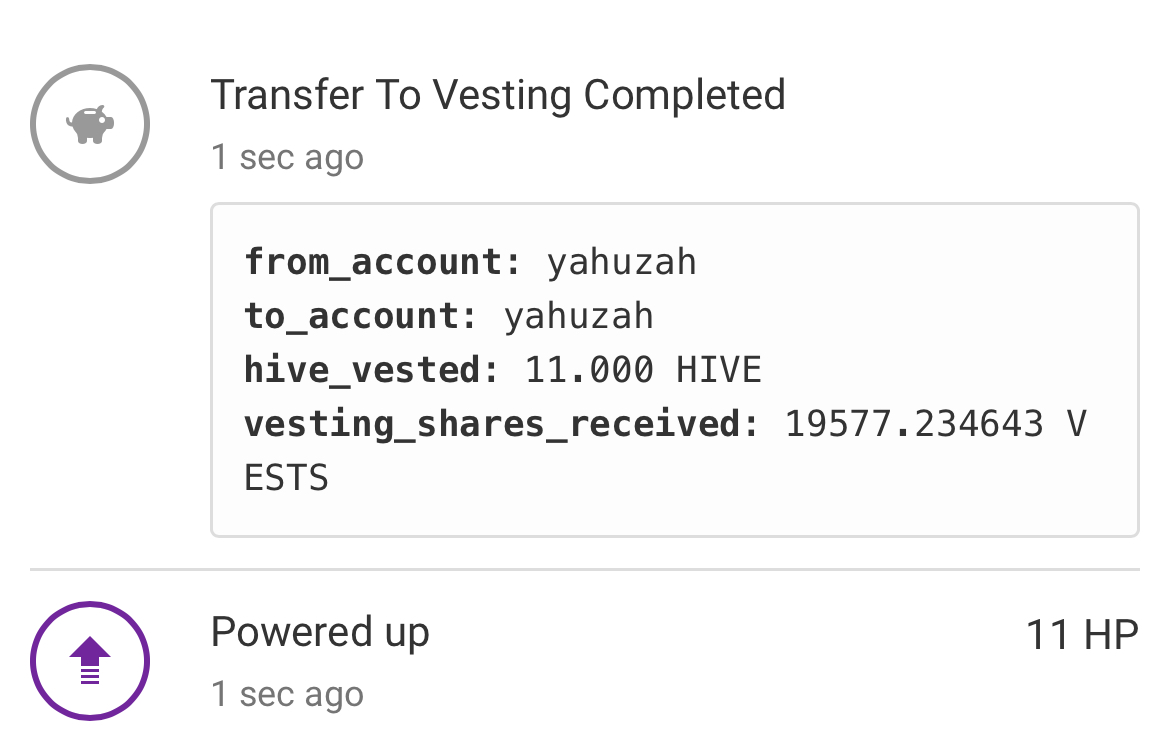Click the 11.000 vested amount
Image resolution: width=1170 pixels, height=754 pixels.
click(x=589, y=370)
